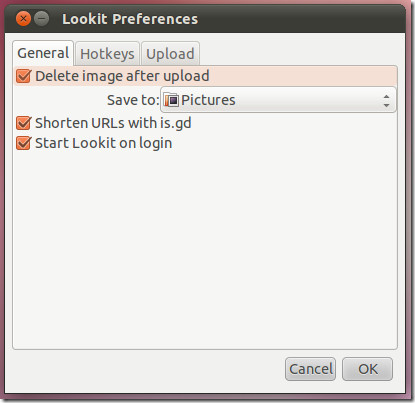
Task: Click the Cancel button
Action: 310,369
